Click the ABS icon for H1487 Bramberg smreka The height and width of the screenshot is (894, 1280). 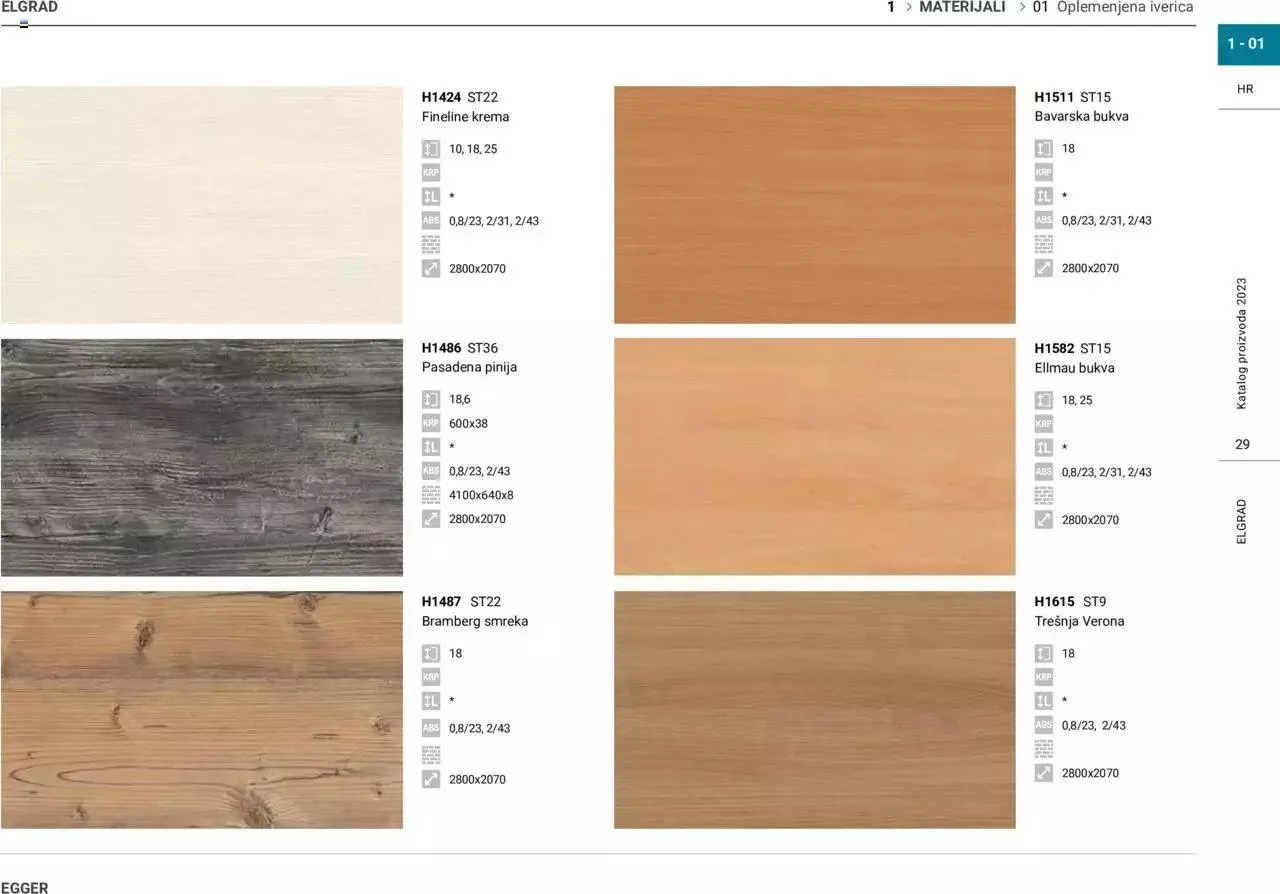(x=431, y=728)
